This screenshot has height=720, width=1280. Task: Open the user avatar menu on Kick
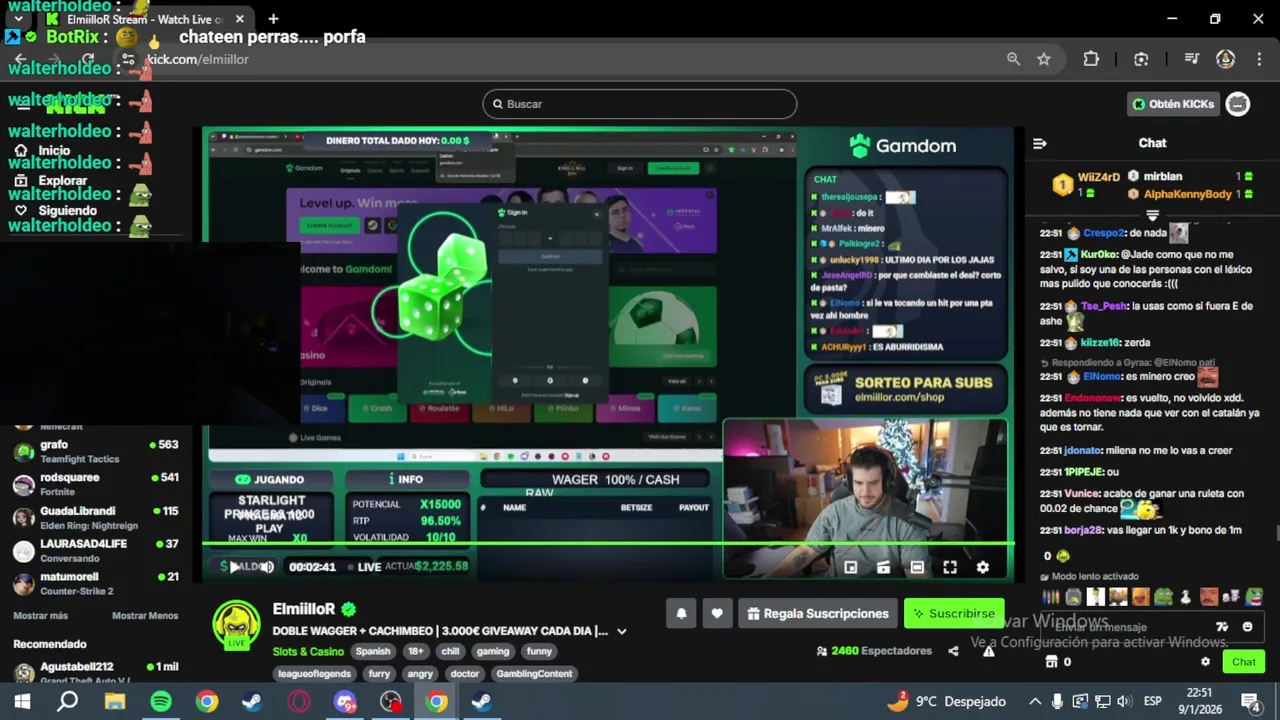click(1238, 104)
